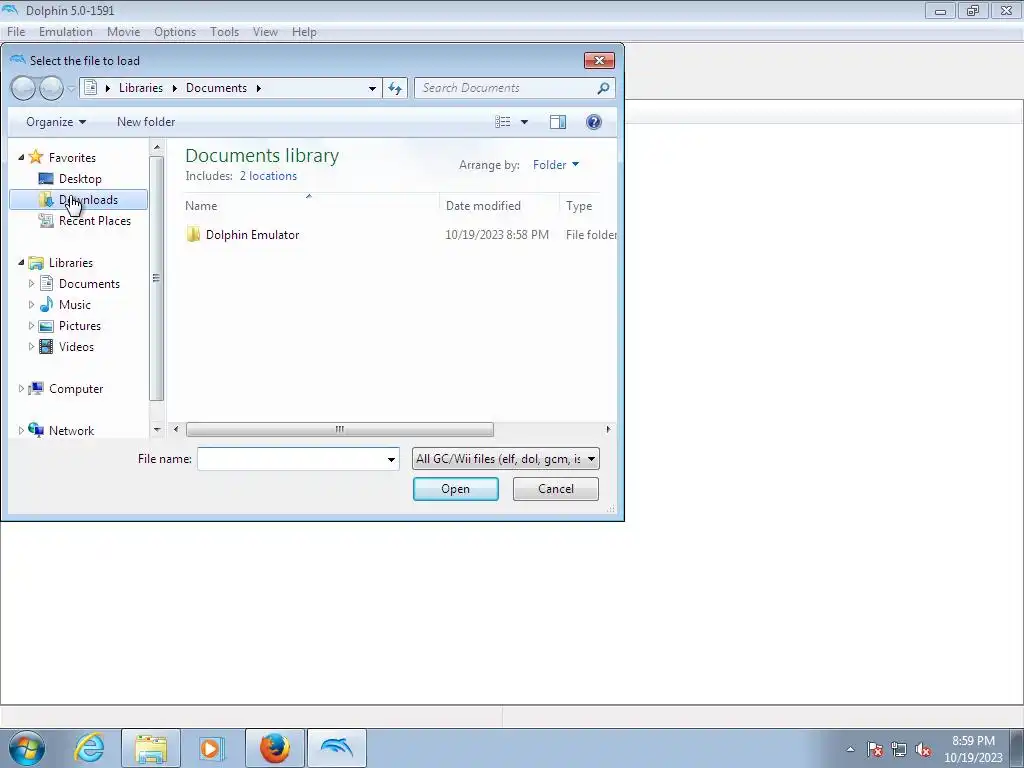1024x768 pixels.
Task: Open the Movie menu
Action: [x=123, y=31]
